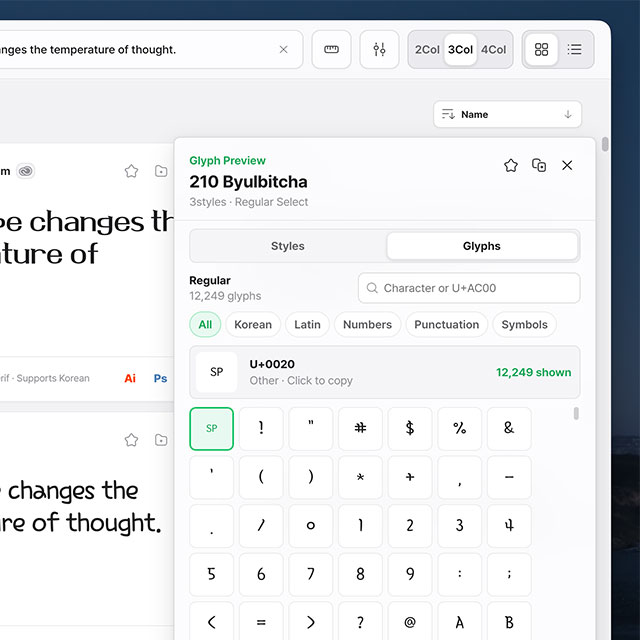Add second font card to folder
This screenshot has width=640, height=640.
[161, 440]
